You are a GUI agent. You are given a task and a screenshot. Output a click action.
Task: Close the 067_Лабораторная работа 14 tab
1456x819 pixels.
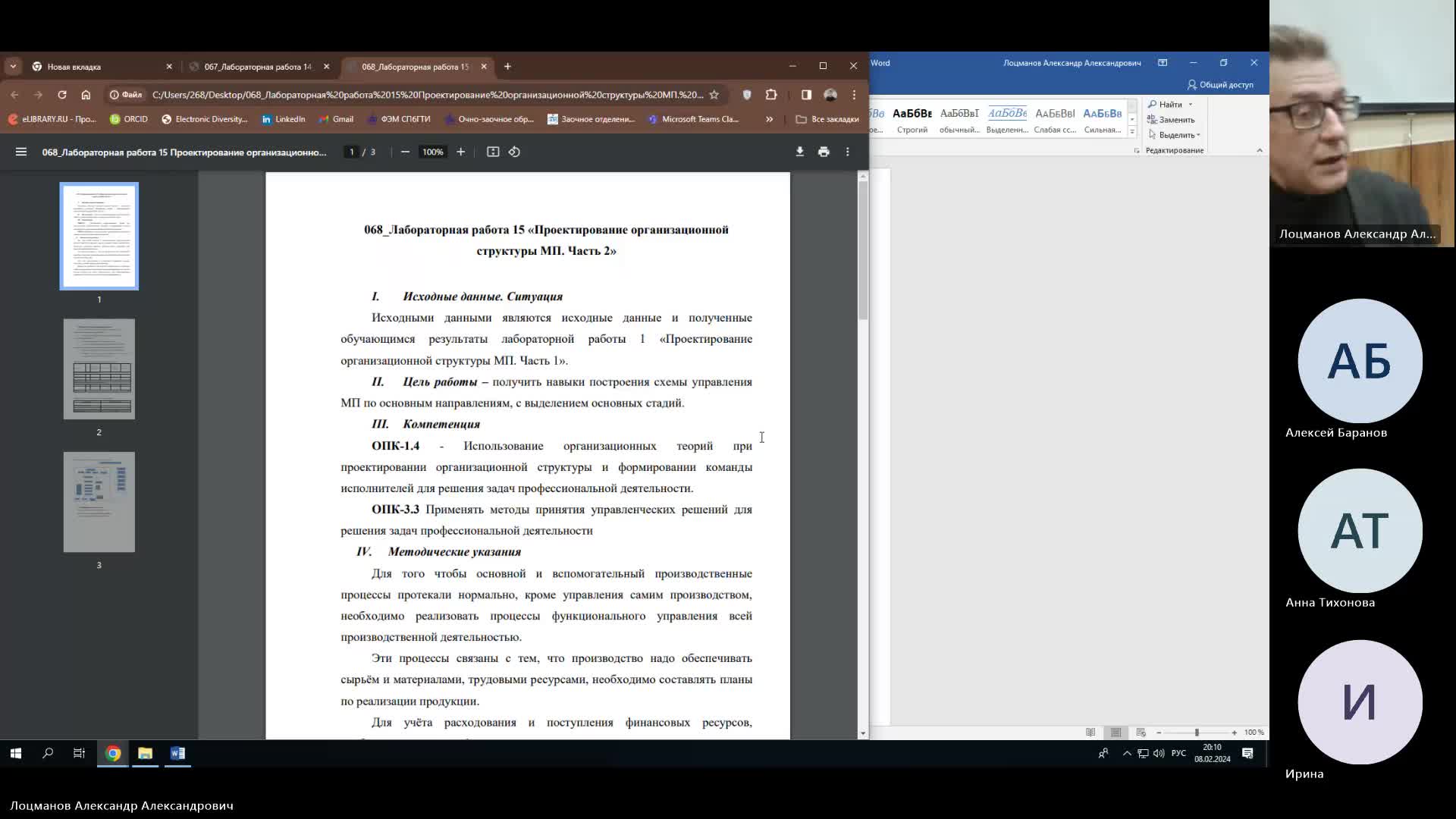(327, 67)
